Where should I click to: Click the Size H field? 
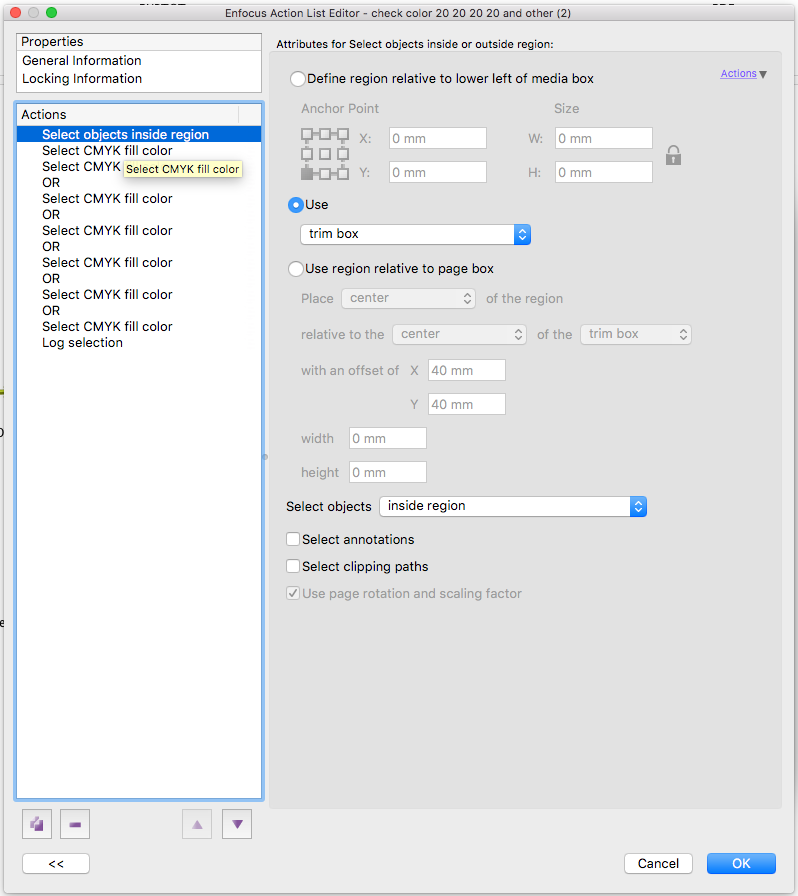(x=604, y=172)
